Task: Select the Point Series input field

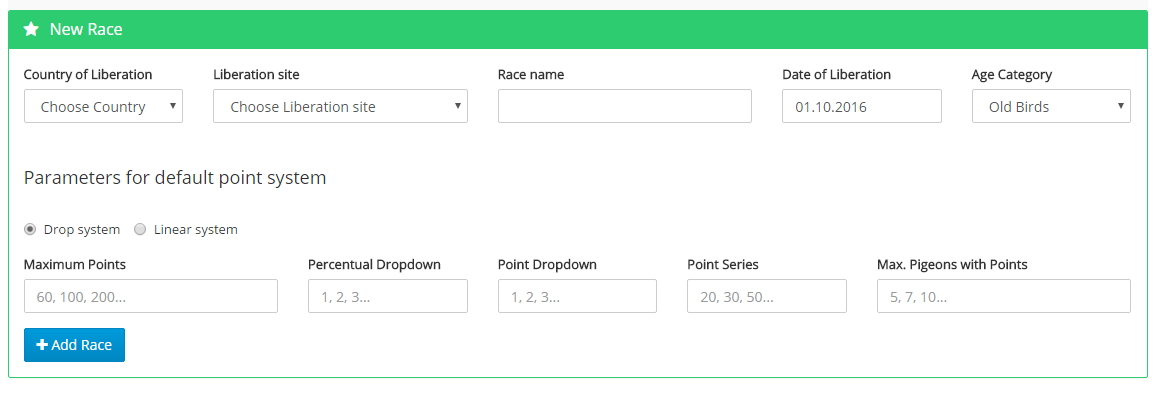Action: [x=766, y=297]
